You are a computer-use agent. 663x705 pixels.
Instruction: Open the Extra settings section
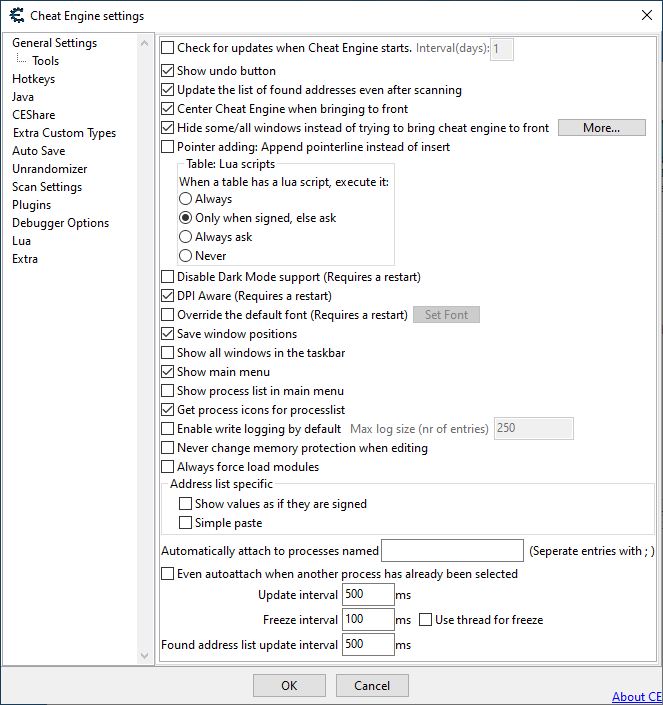(x=25, y=259)
